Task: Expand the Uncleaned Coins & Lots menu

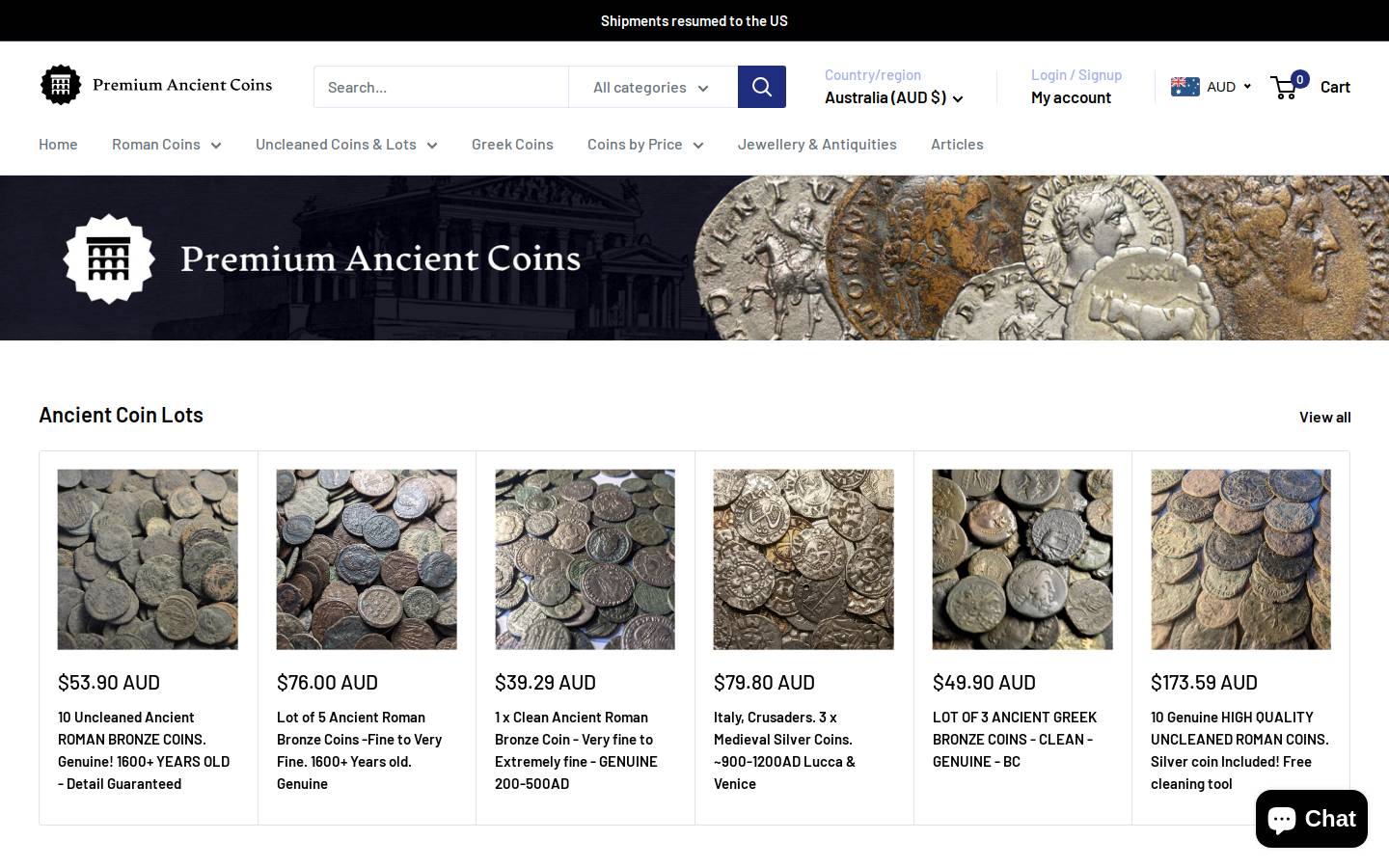Action: pyautogui.click(x=346, y=145)
